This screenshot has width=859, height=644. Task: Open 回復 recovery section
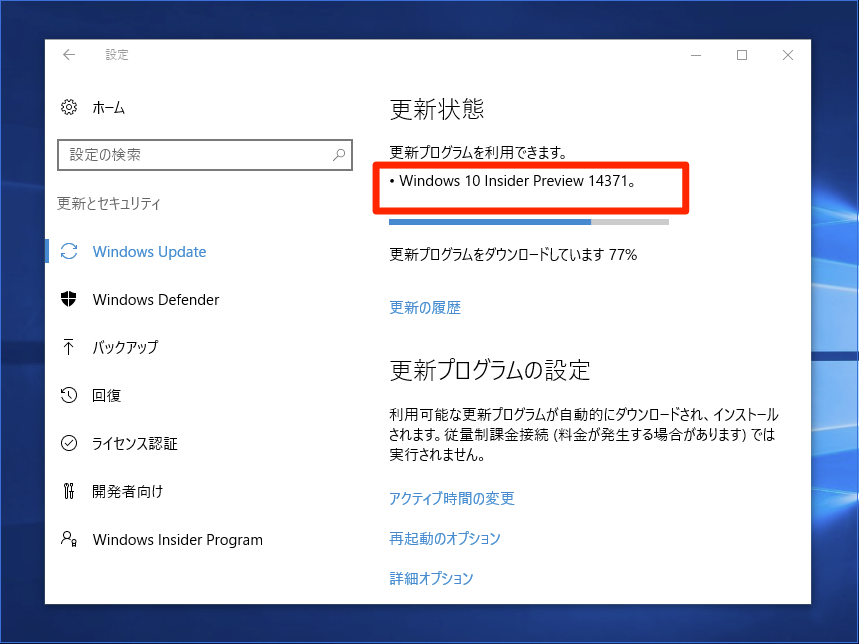tap(106, 395)
